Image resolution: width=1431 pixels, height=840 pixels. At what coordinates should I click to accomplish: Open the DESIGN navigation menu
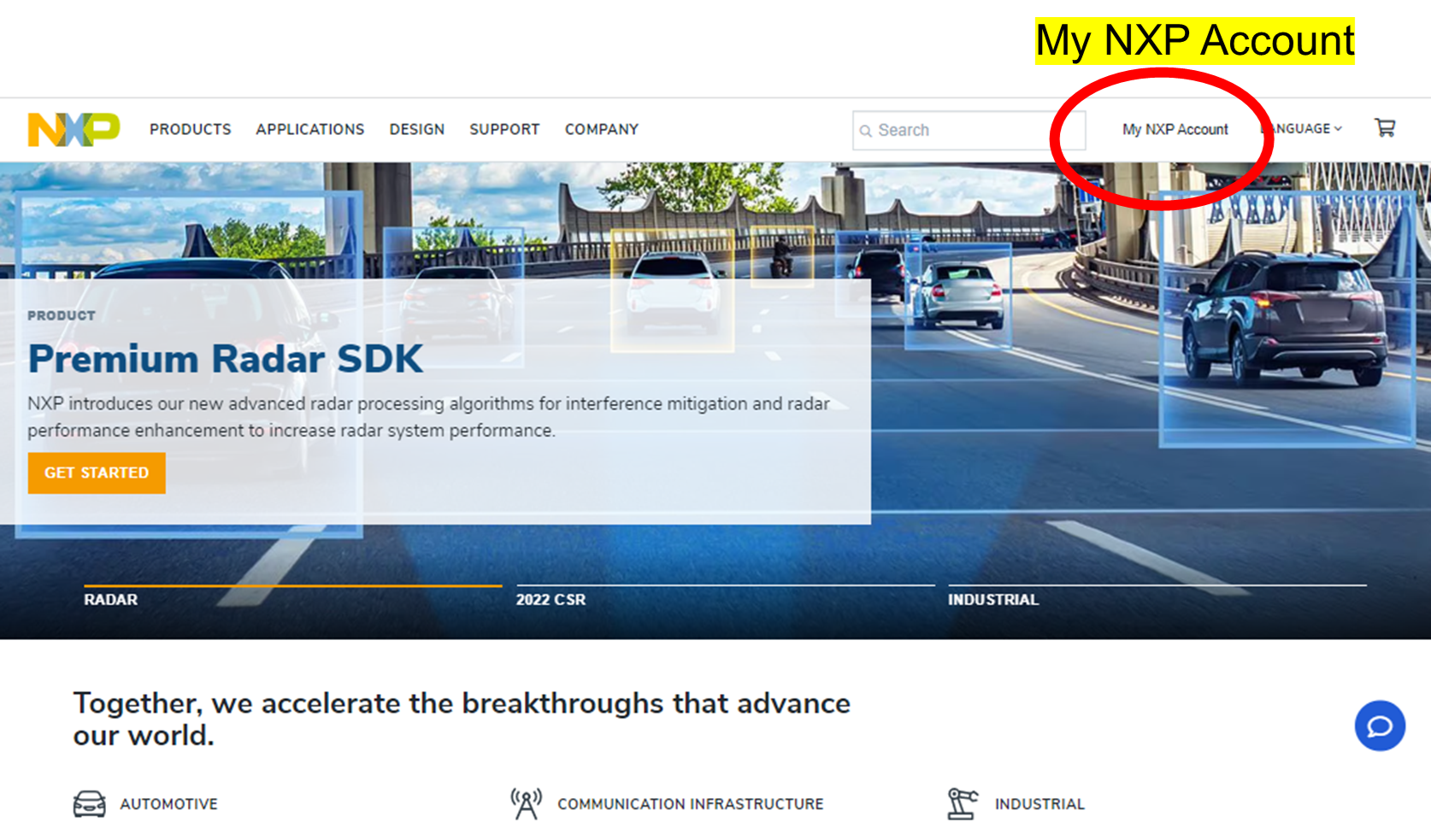click(416, 129)
